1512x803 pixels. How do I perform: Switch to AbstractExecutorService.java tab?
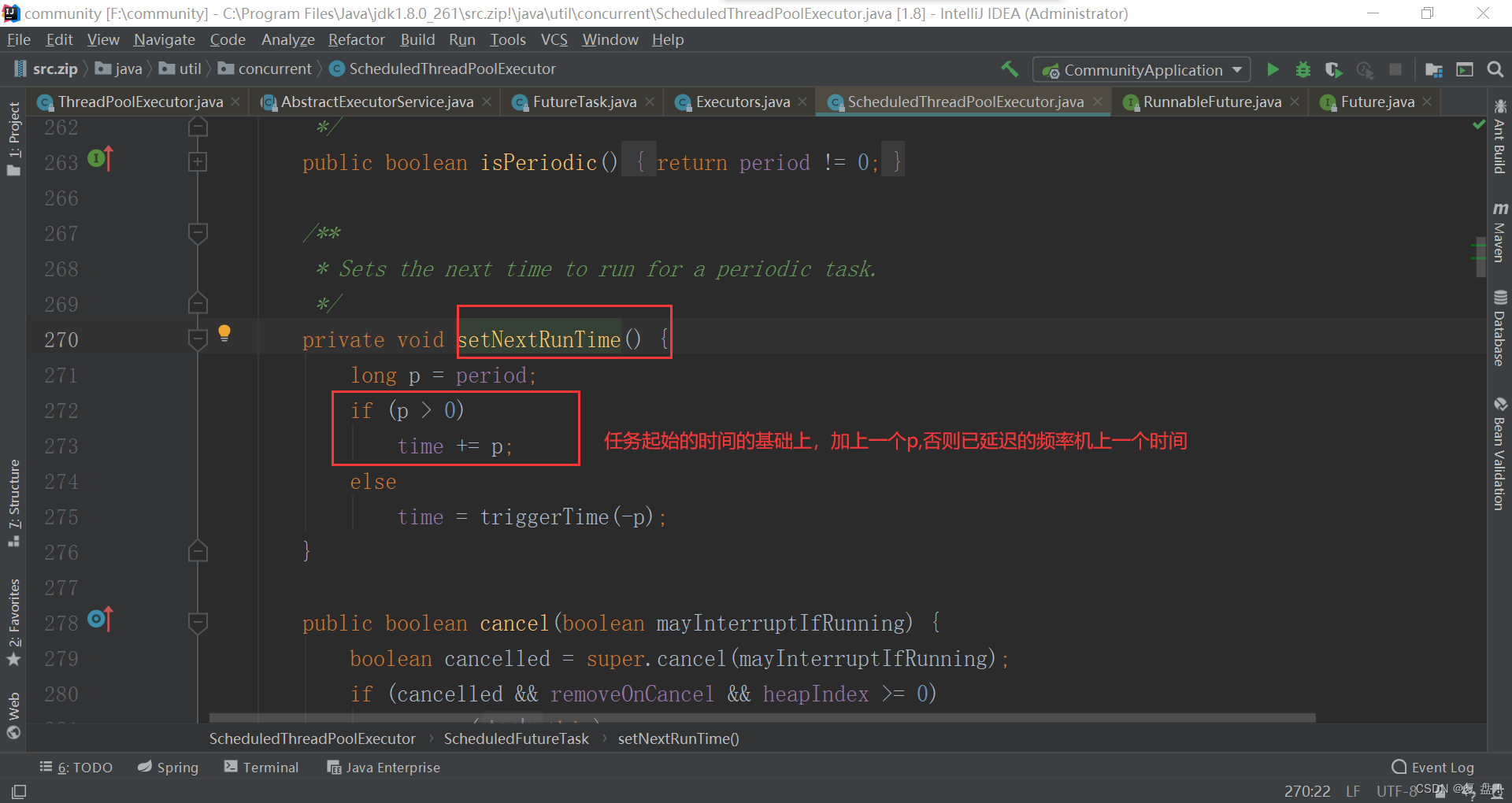click(x=377, y=102)
